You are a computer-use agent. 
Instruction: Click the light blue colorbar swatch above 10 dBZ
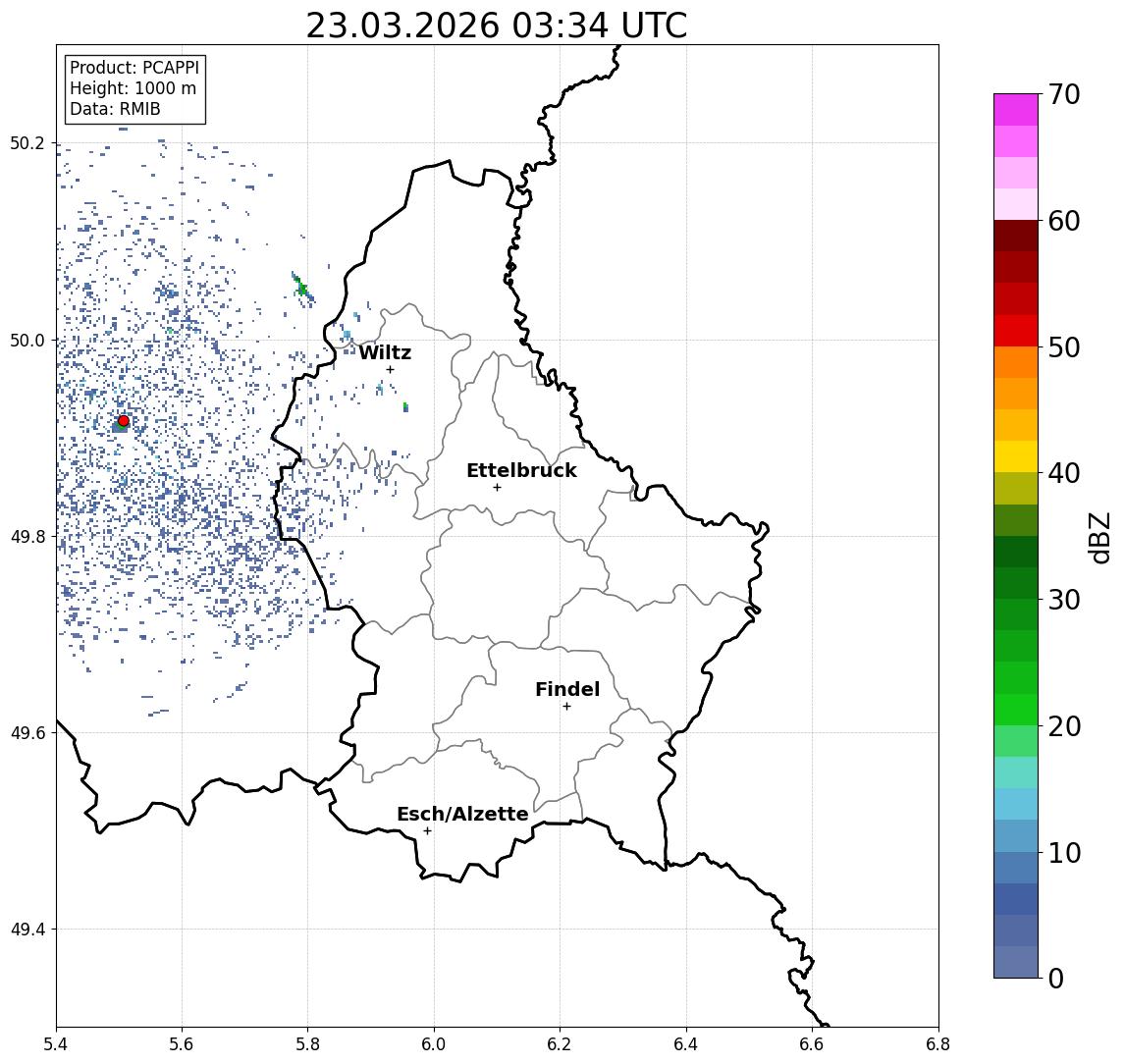point(1016,804)
